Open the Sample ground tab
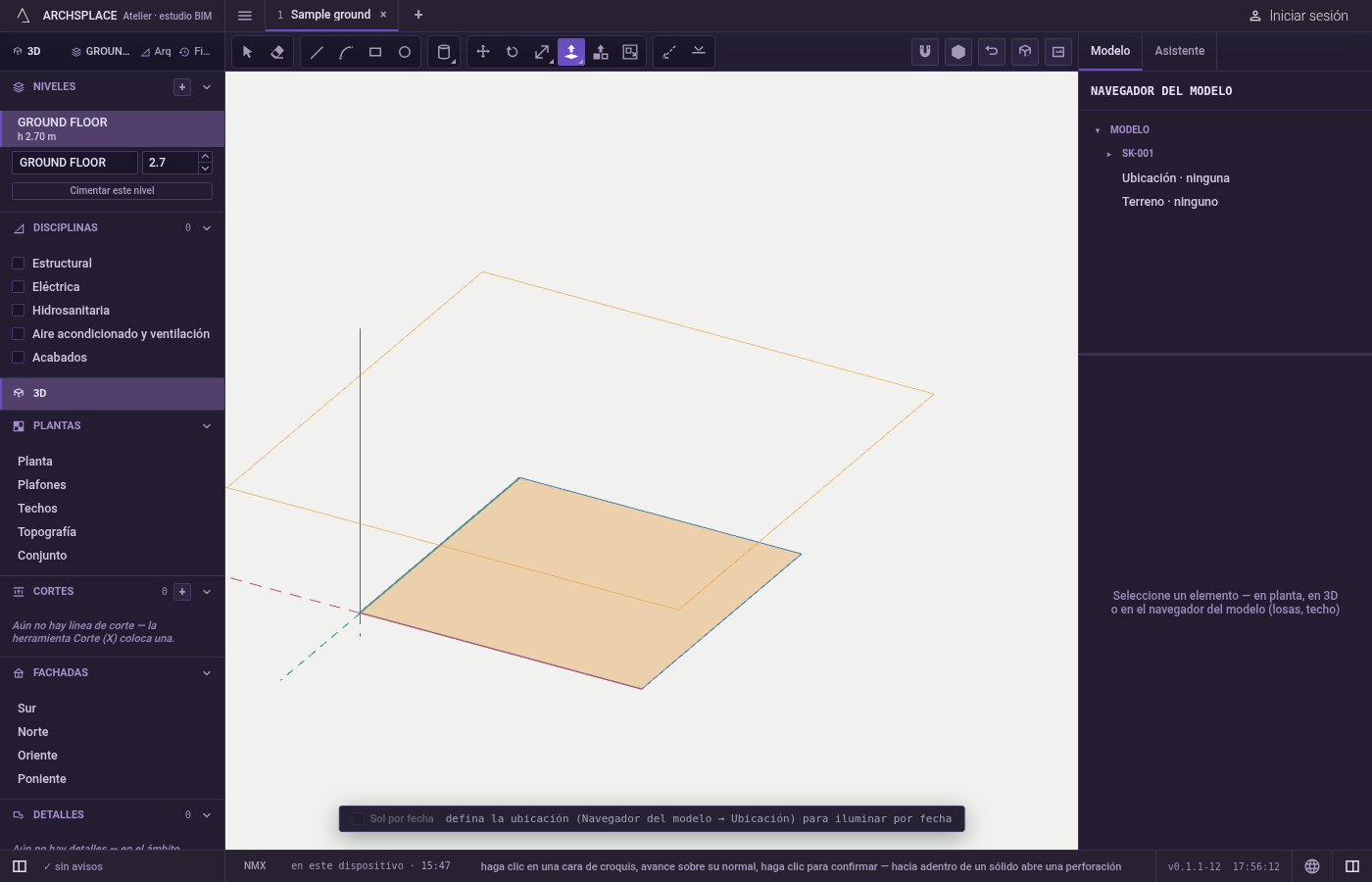The width and height of the screenshot is (1372, 882). 330,15
